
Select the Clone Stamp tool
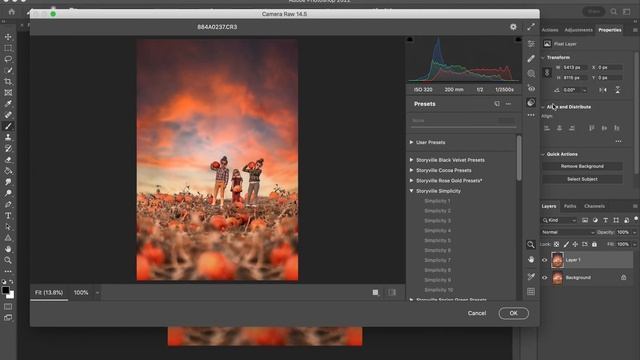point(8,137)
